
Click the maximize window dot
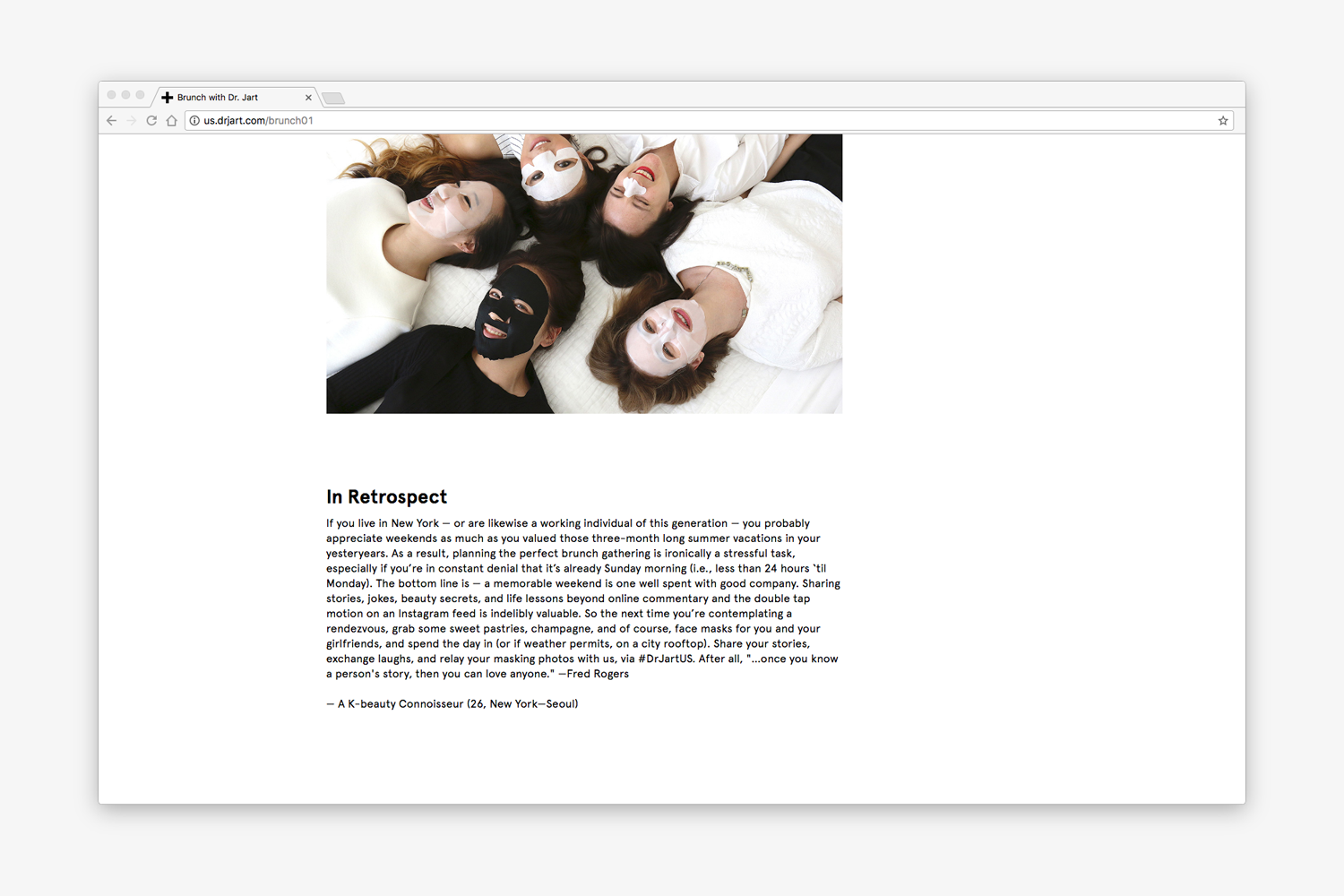(141, 95)
